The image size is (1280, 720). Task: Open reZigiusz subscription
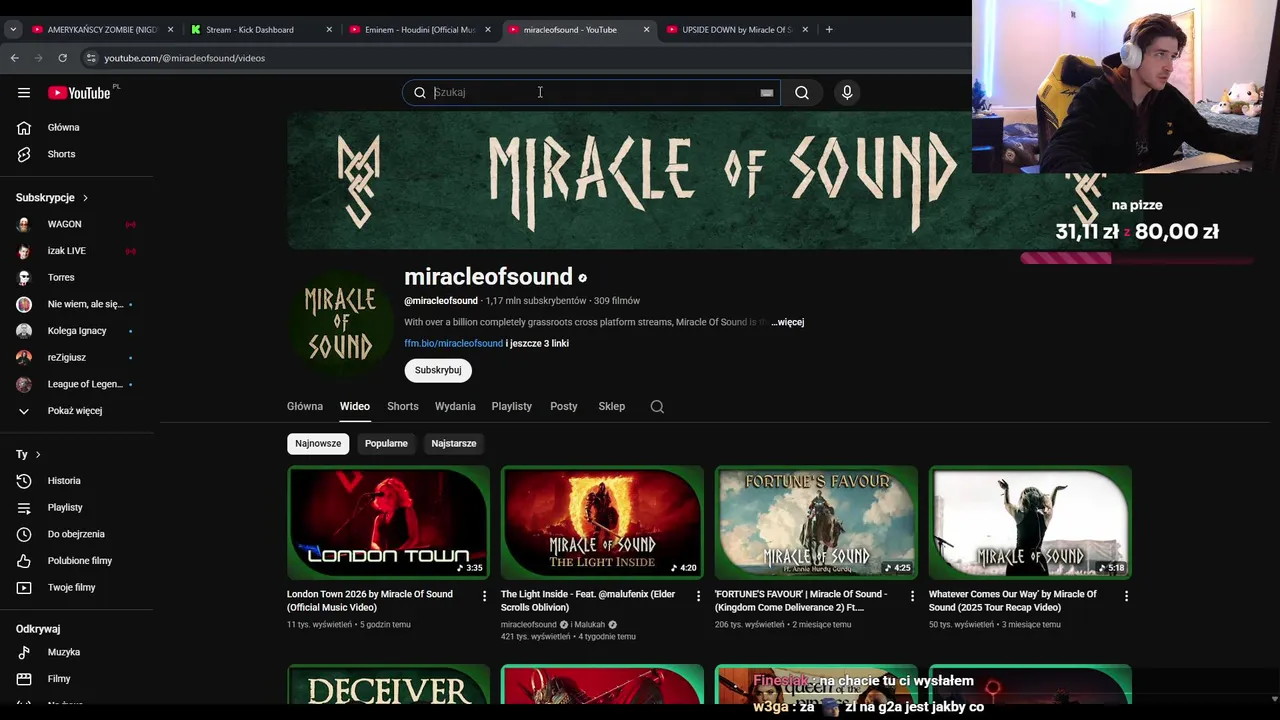pyautogui.click(x=77, y=357)
